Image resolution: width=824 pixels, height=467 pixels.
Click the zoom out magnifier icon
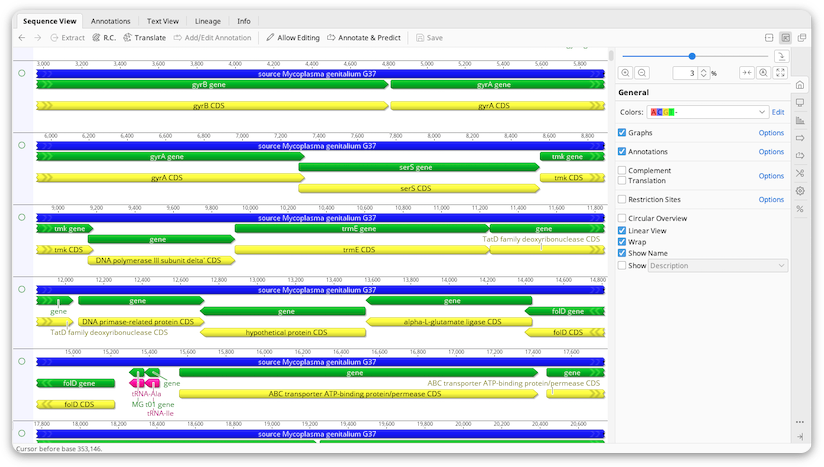coord(642,73)
